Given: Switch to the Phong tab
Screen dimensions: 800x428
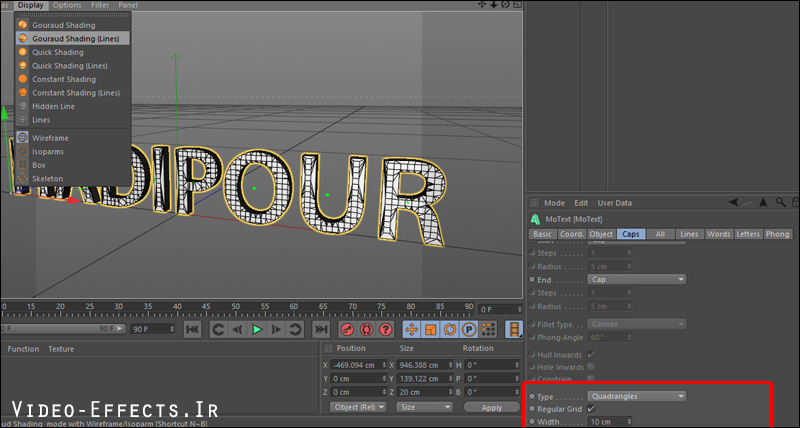Looking at the screenshot, I should point(778,234).
